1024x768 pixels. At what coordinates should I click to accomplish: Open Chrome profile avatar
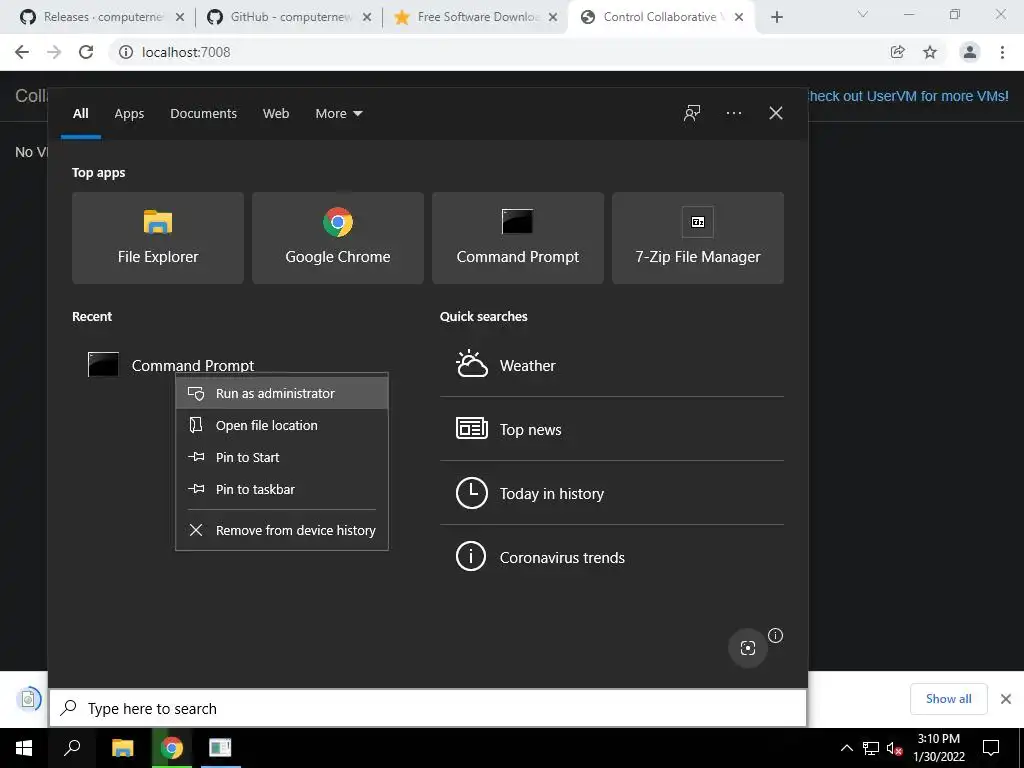click(970, 52)
